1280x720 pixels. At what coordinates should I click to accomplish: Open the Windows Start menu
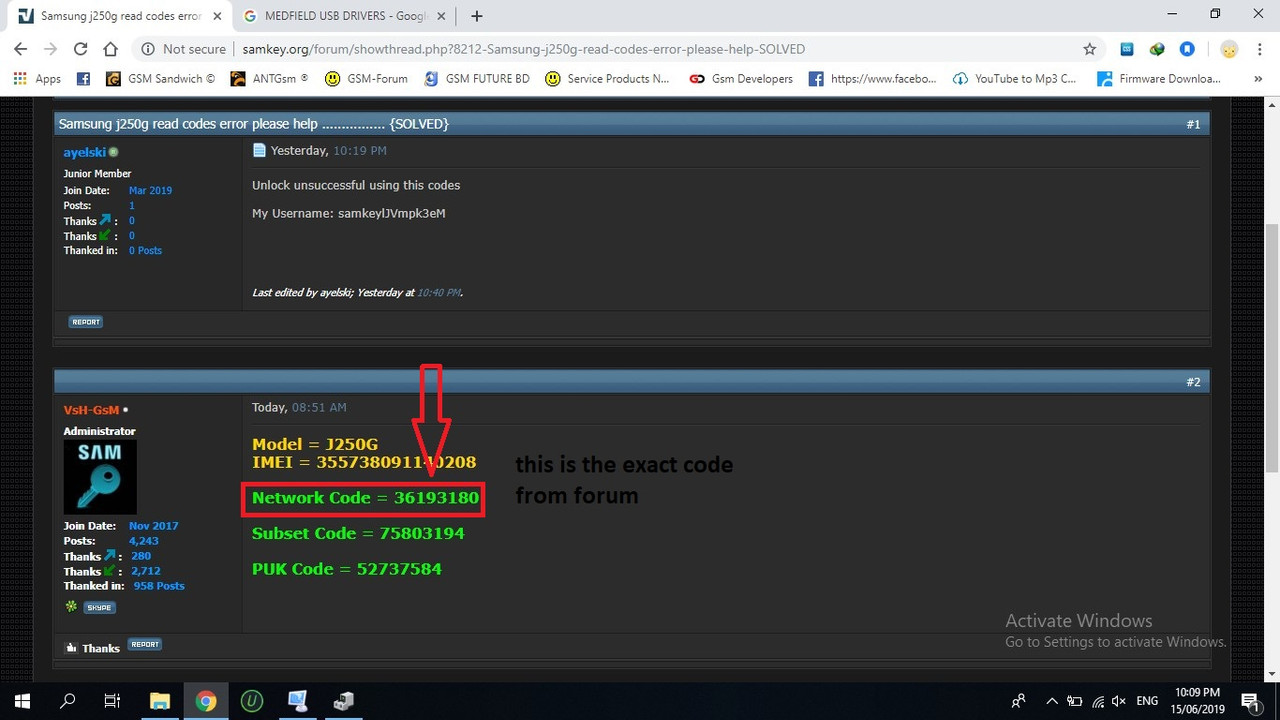click(22, 701)
